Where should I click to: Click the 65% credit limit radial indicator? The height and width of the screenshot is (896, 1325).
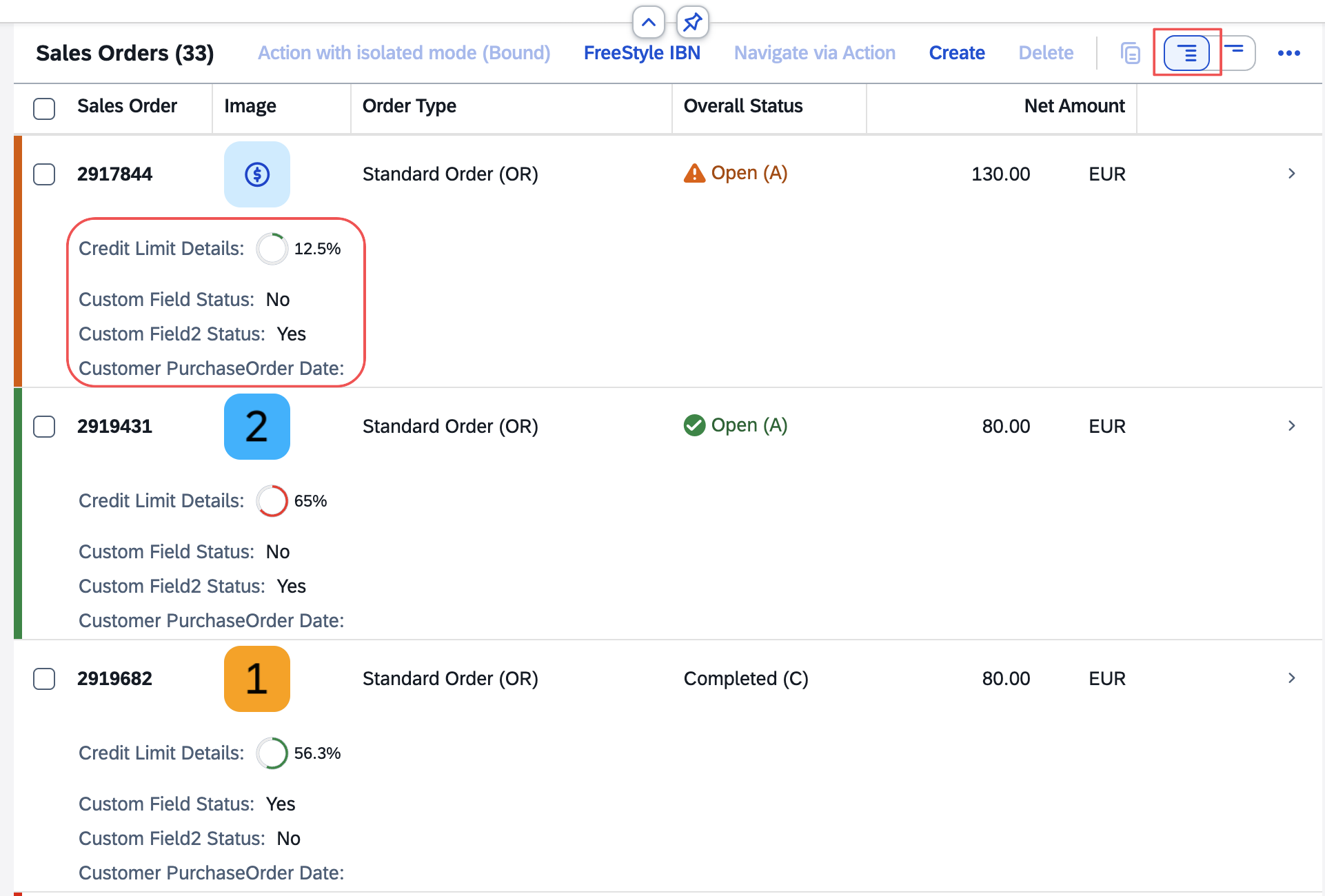tap(272, 501)
